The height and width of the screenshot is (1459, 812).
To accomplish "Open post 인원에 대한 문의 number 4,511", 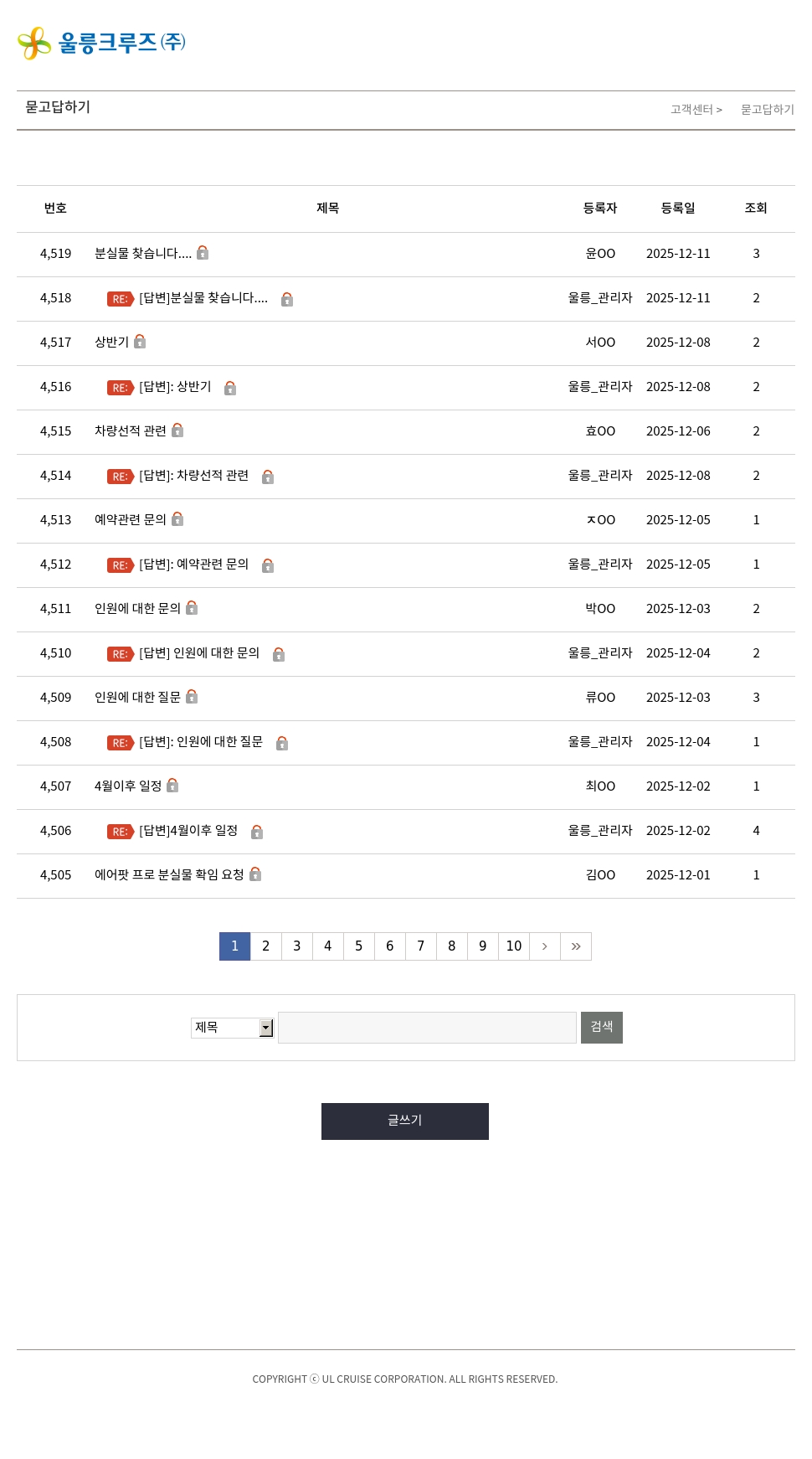I will [137, 609].
